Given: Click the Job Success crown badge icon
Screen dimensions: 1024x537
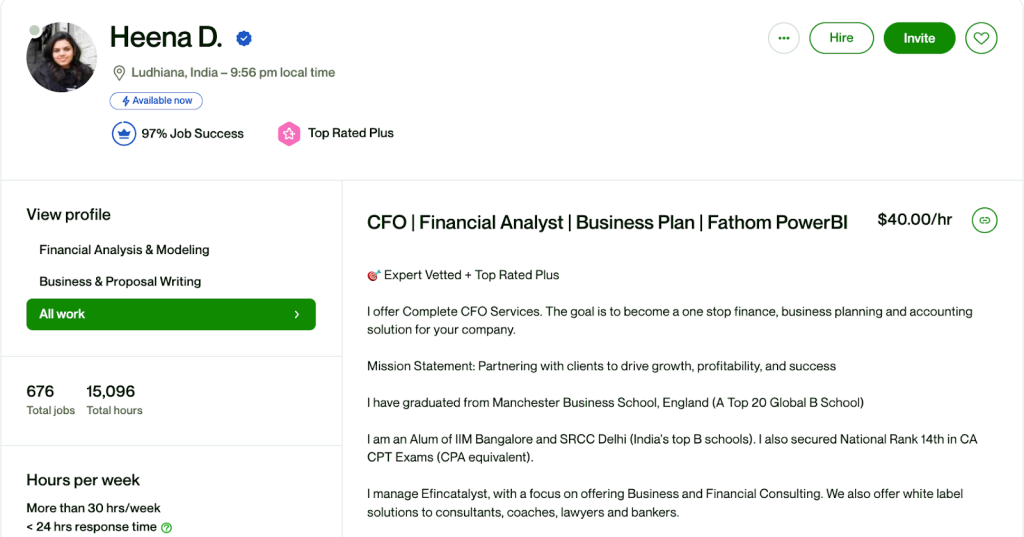Looking at the screenshot, I should 124,133.
